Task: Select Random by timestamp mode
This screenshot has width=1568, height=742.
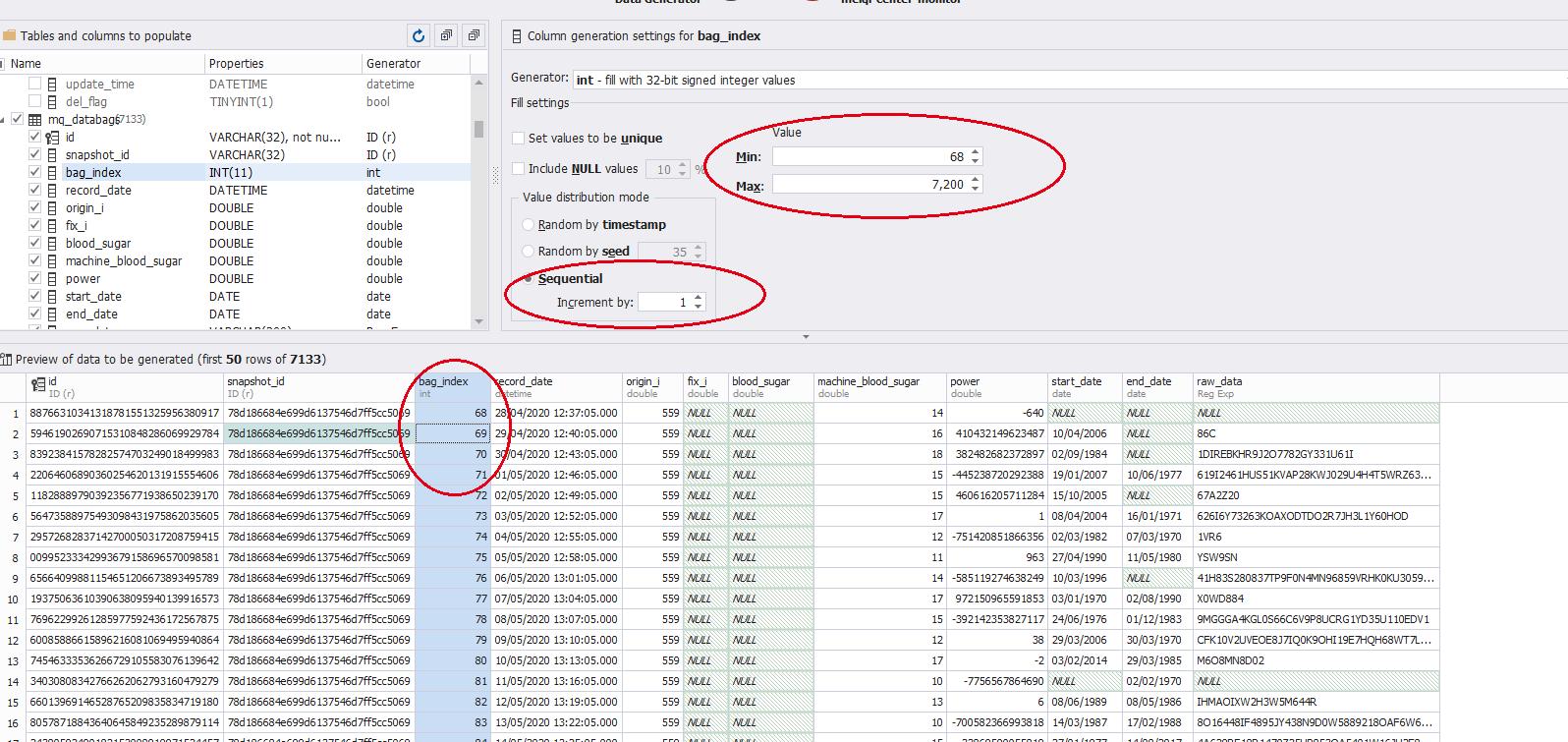Action: (529, 225)
